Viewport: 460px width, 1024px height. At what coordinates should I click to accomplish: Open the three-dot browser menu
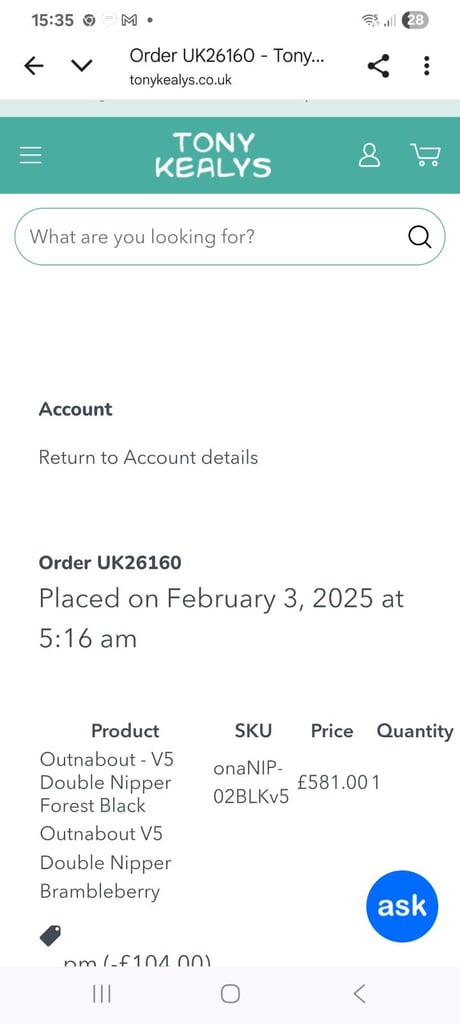pyautogui.click(x=426, y=65)
